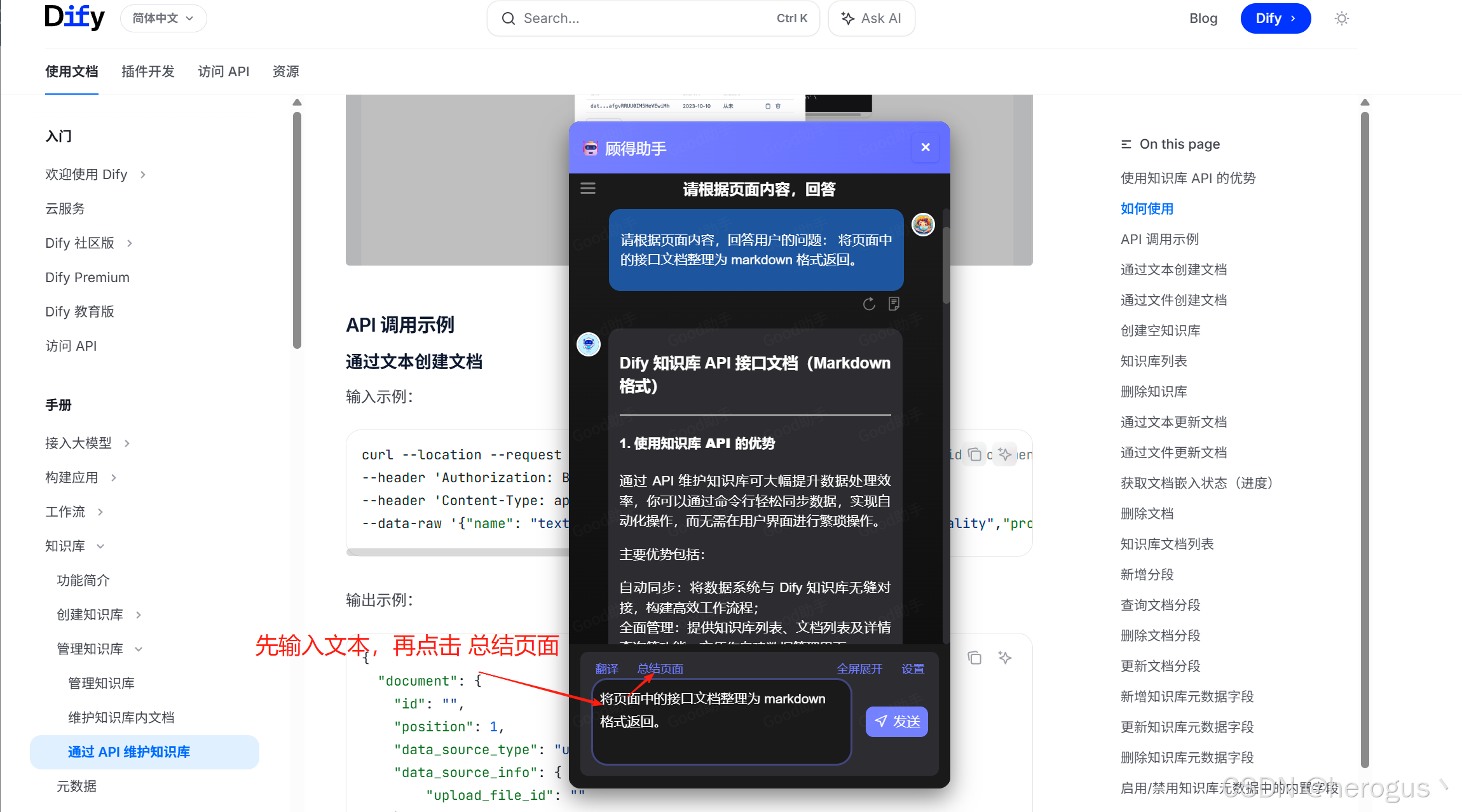The height and width of the screenshot is (812, 1462).
Task: Close the 顾得助手 chat panel
Action: [926, 147]
